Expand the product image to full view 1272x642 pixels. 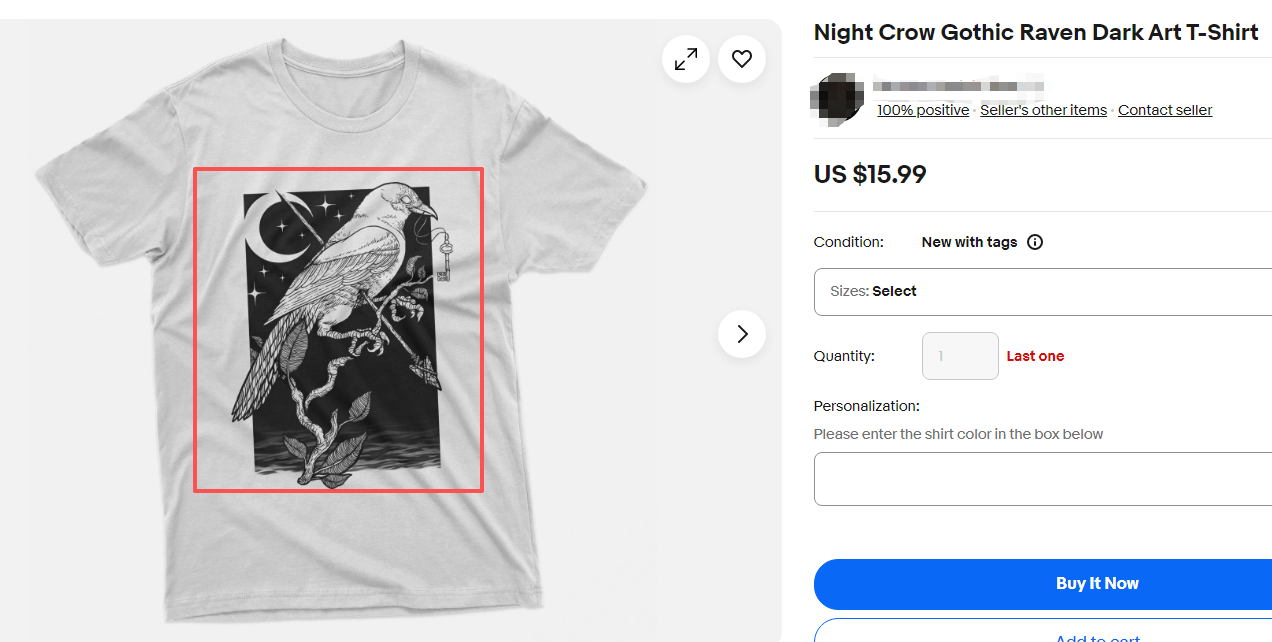click(x=686, y=59)
